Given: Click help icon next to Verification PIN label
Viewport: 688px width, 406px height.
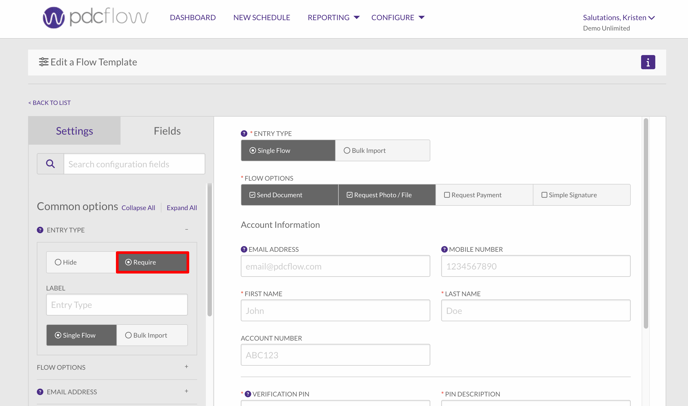Looking at the screenshot, I should click(247, 394).
